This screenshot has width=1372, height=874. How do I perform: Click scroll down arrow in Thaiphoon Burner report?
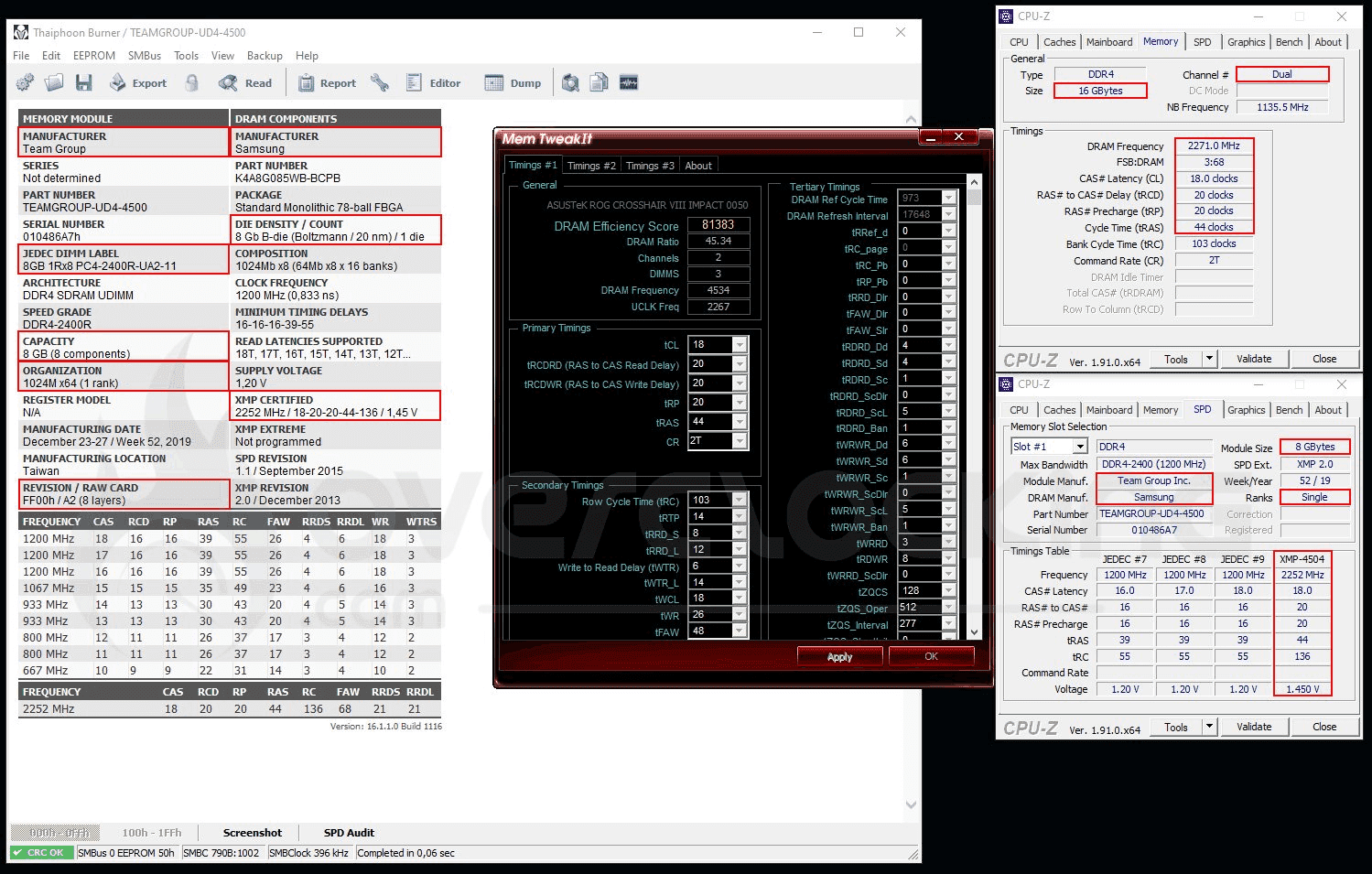[x=911, y=804]
